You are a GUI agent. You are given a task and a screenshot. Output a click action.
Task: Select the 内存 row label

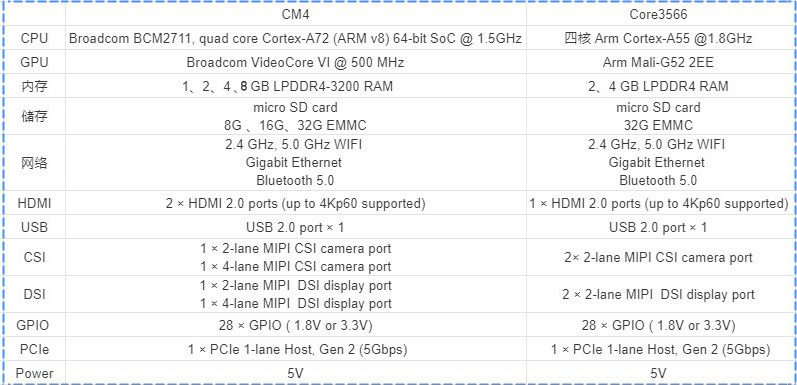coord(35,86)
